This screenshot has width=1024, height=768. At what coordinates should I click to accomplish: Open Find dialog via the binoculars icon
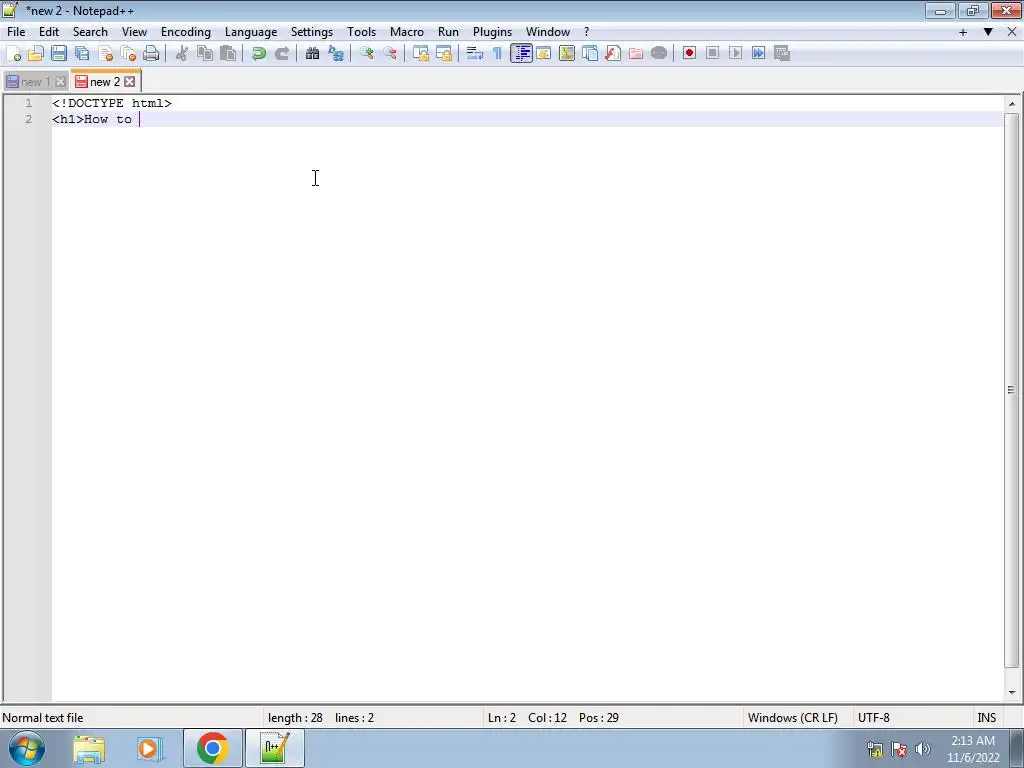pos(312,54)
